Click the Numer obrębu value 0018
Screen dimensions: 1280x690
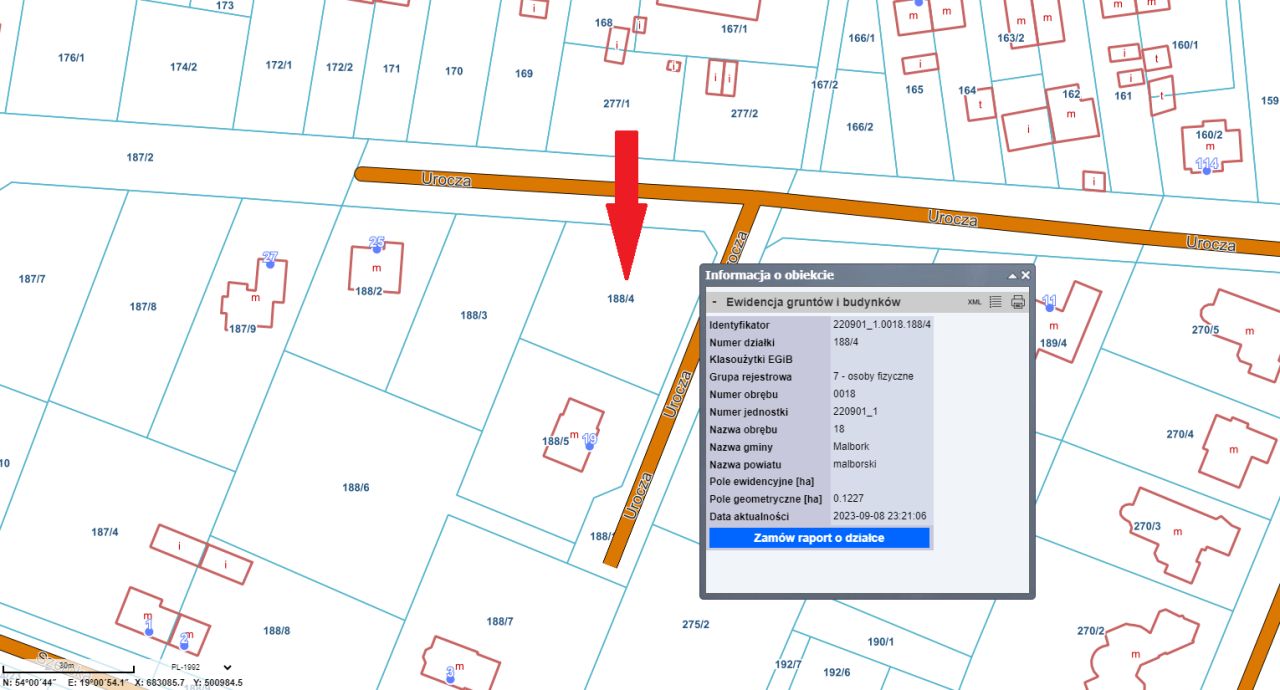pos(844,394)
